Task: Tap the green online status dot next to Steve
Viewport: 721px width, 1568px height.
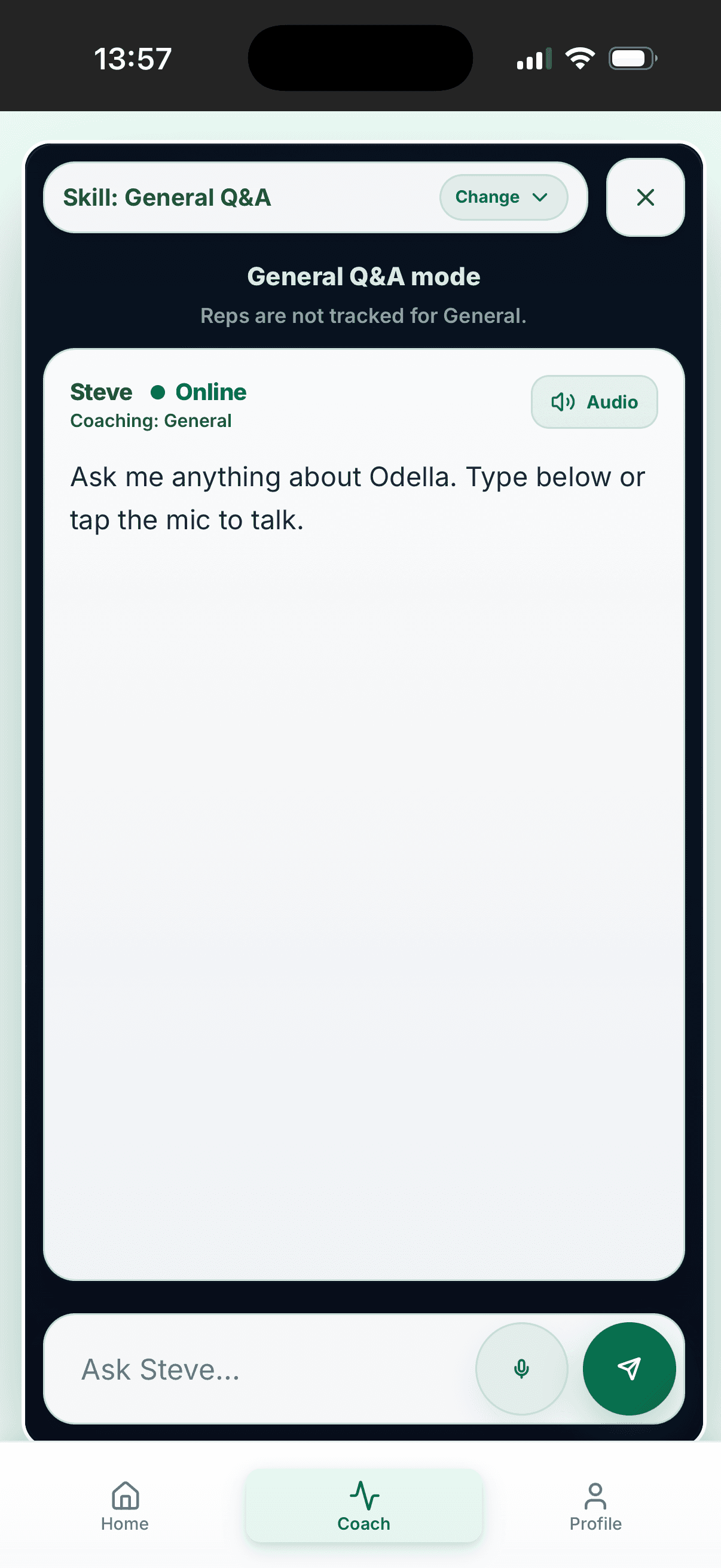Action: (x=158, y=393)
